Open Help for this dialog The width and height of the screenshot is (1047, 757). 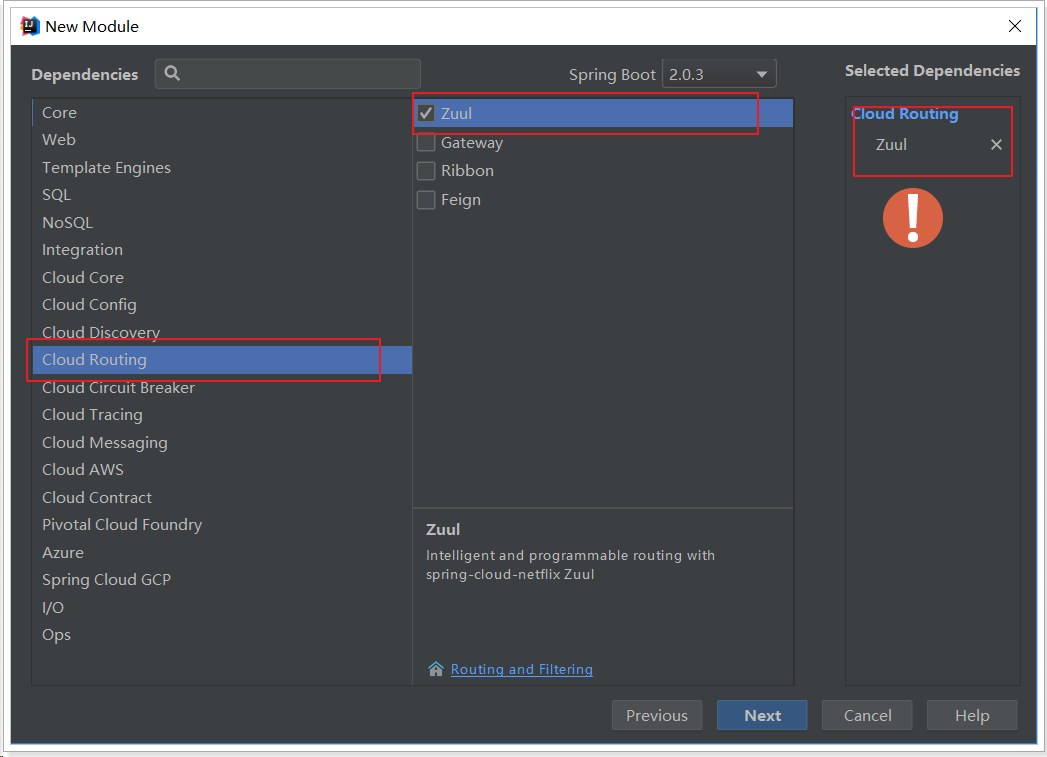click(972, 715)
